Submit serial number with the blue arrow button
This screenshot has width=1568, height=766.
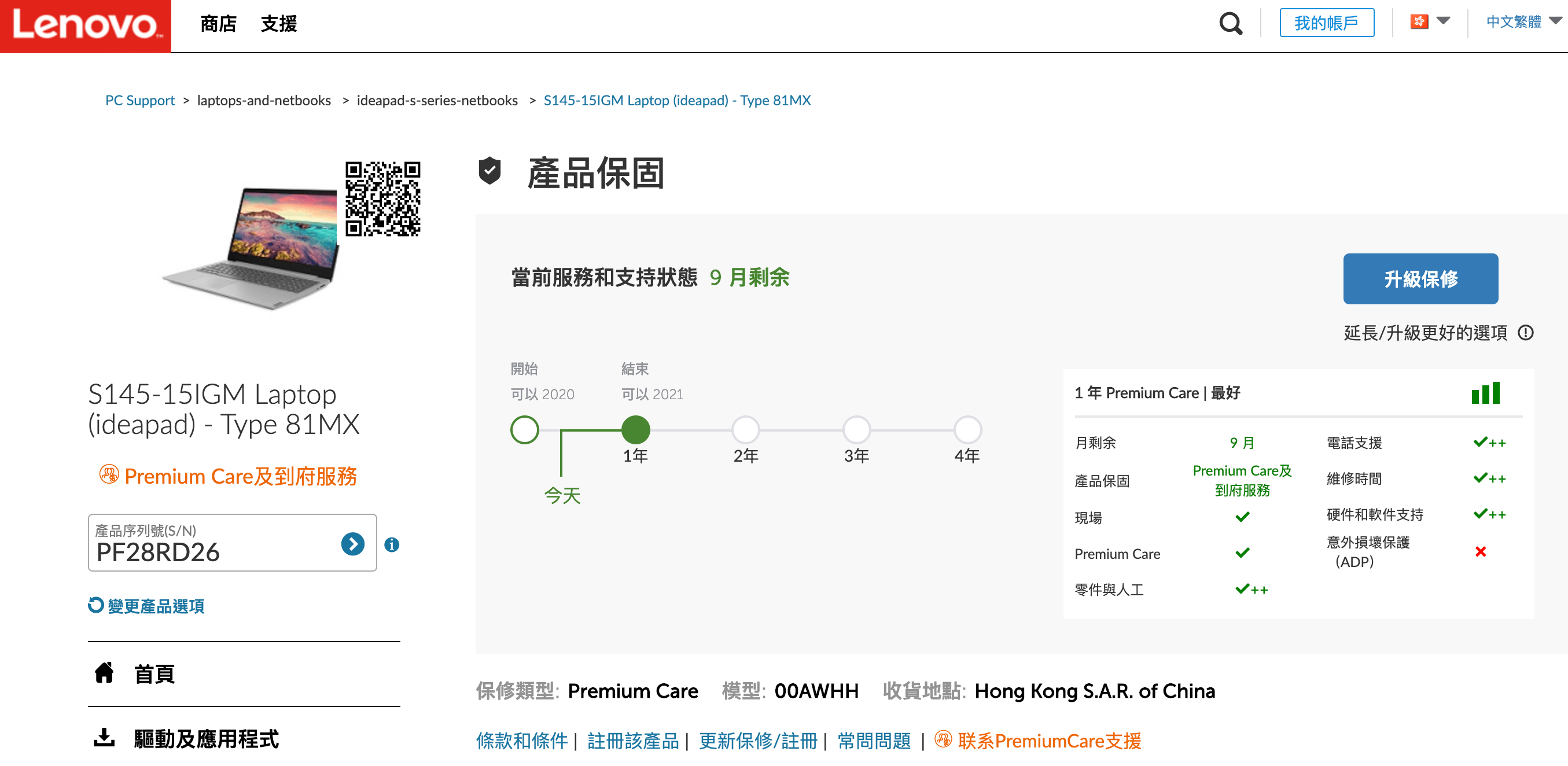pos(352,544)
